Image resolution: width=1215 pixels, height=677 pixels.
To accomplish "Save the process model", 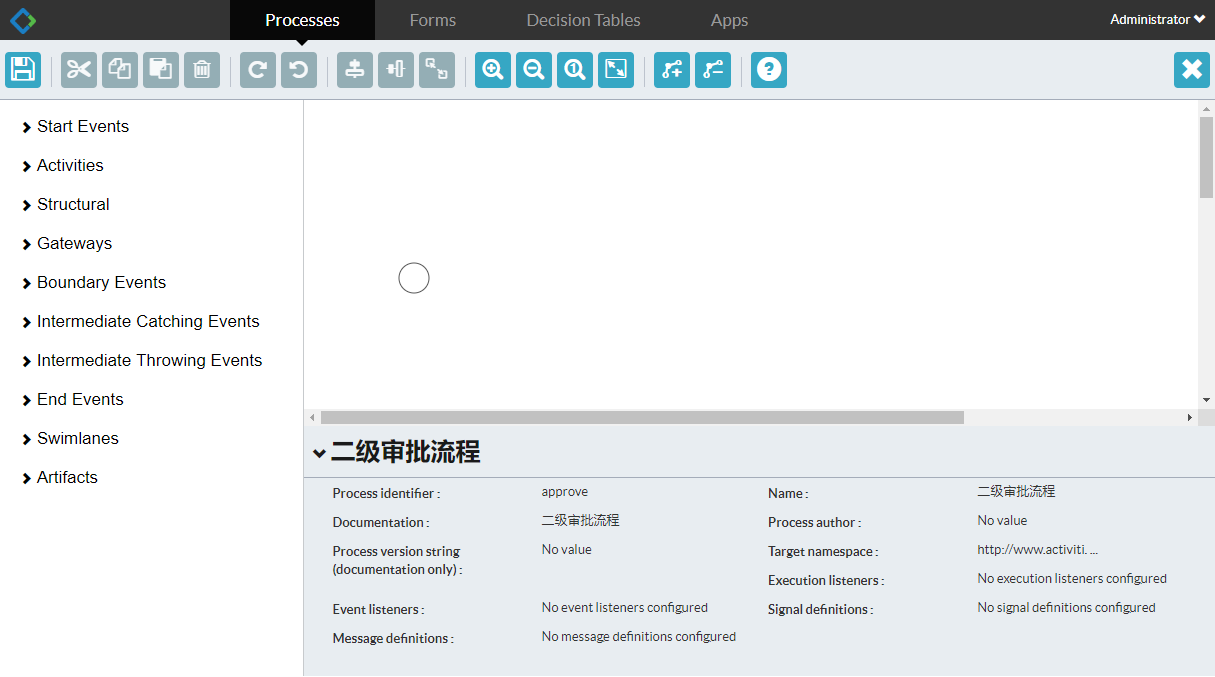I will [23, 70].
